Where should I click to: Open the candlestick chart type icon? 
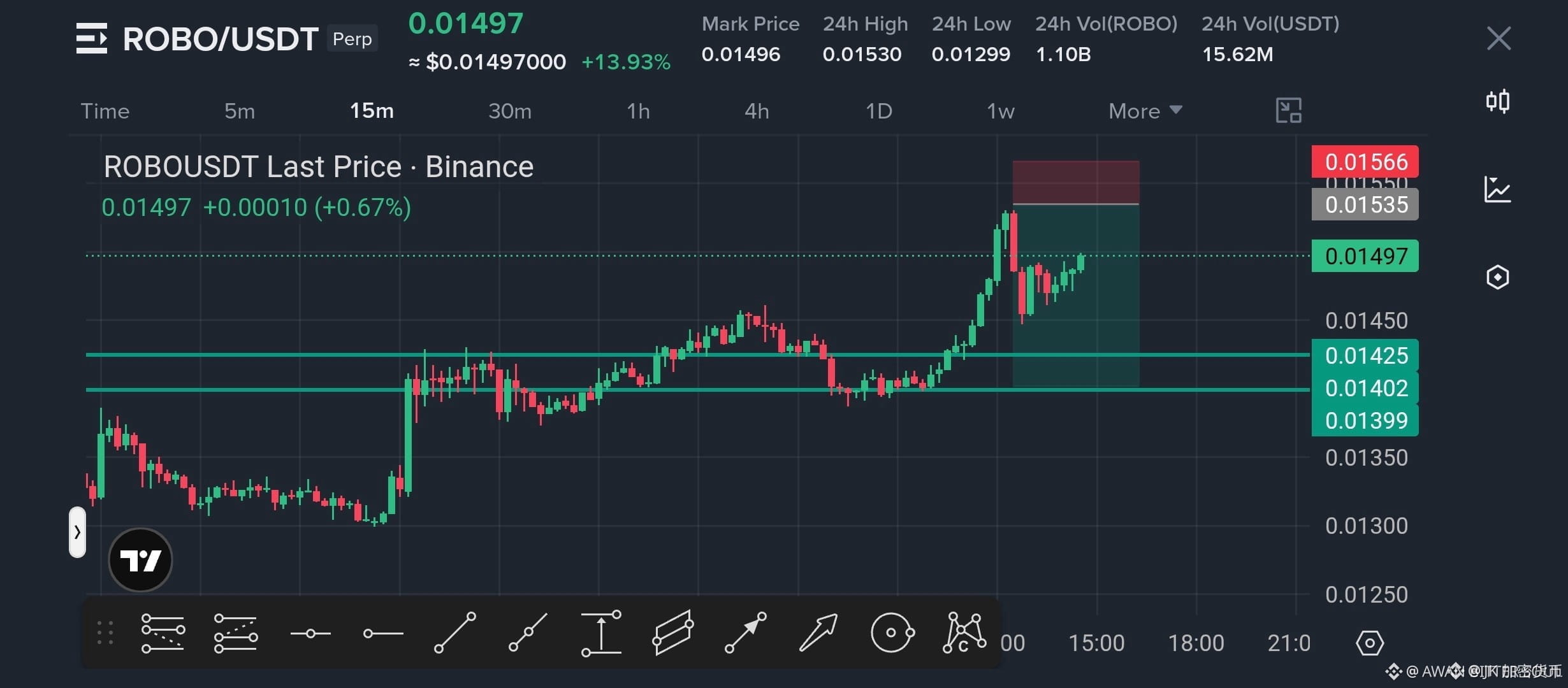point(1498,101)
